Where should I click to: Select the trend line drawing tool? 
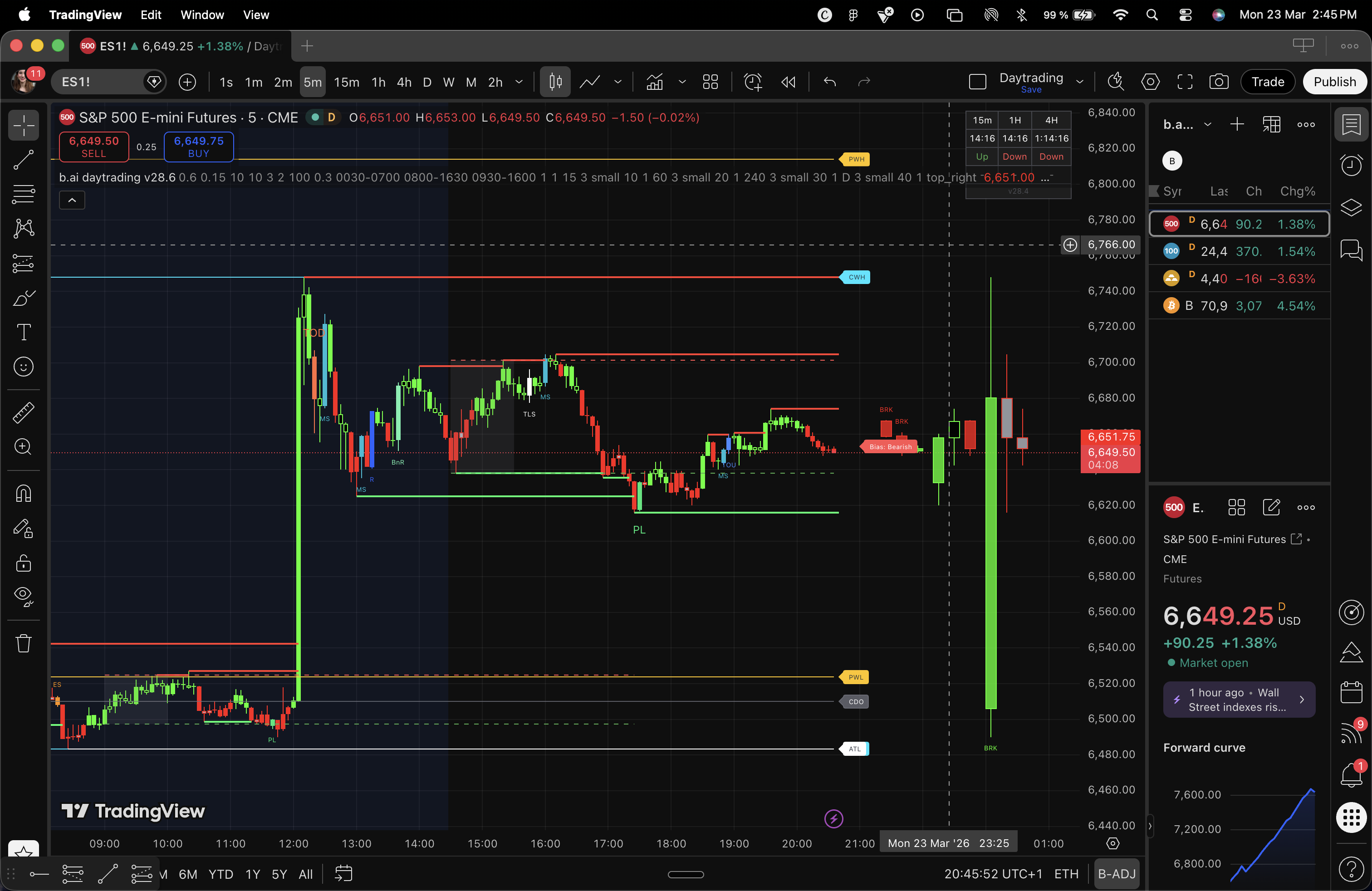point(24,160)
